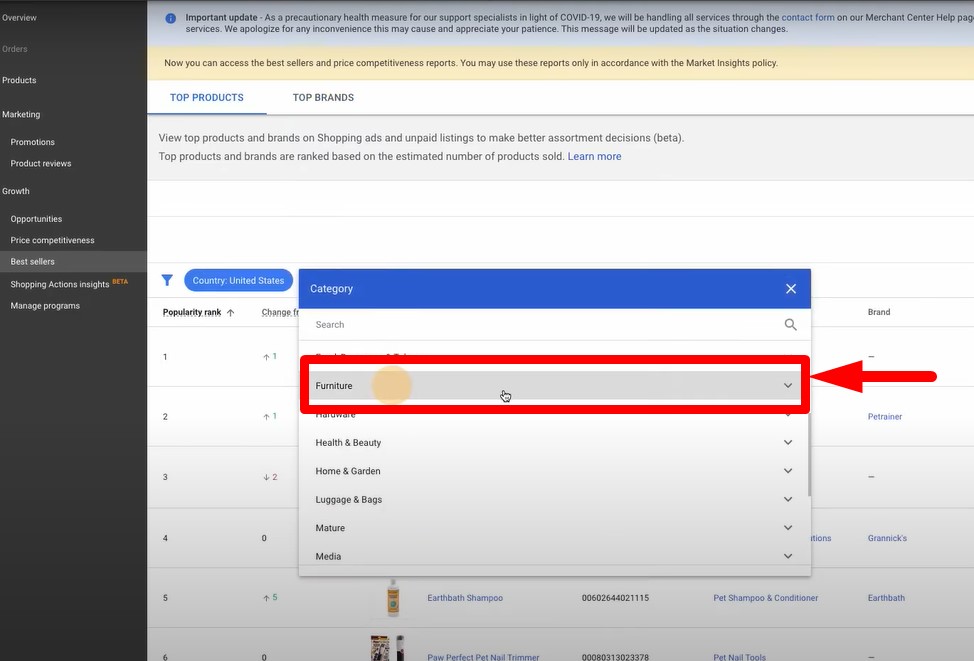Expand the Media category chevron
The image size is (974, 661).
[x=788, y=556]
